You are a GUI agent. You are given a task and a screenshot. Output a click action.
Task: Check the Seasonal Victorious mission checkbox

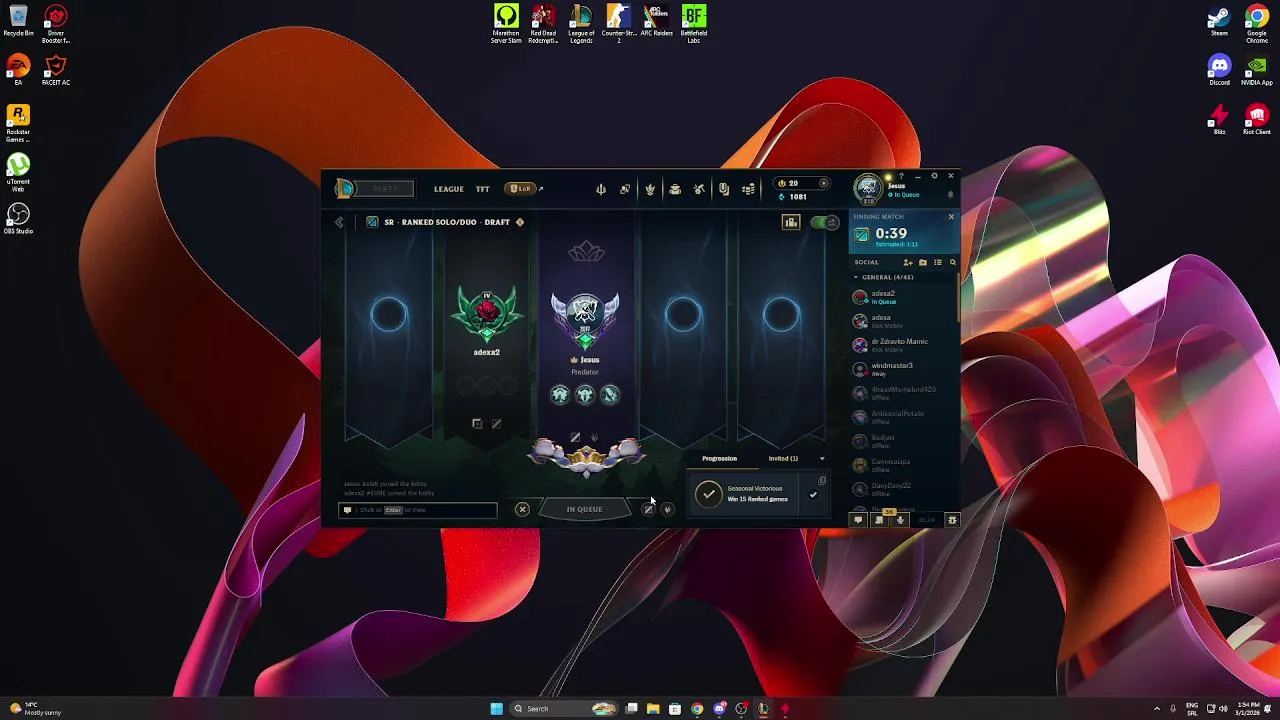pos(813,495)
